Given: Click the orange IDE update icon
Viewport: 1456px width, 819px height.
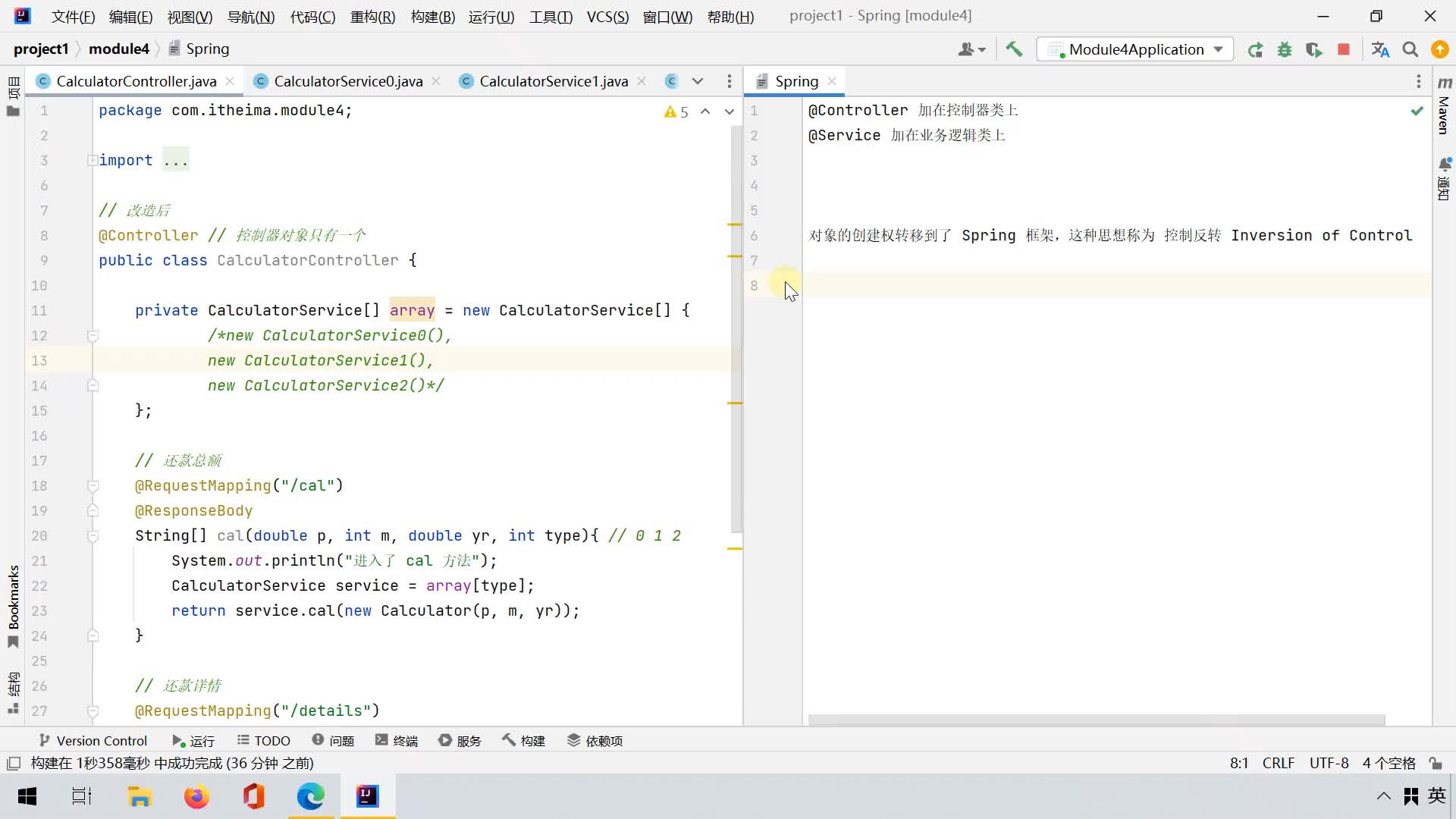Looking at the screenshot, I should click(x=1439, y=49).
